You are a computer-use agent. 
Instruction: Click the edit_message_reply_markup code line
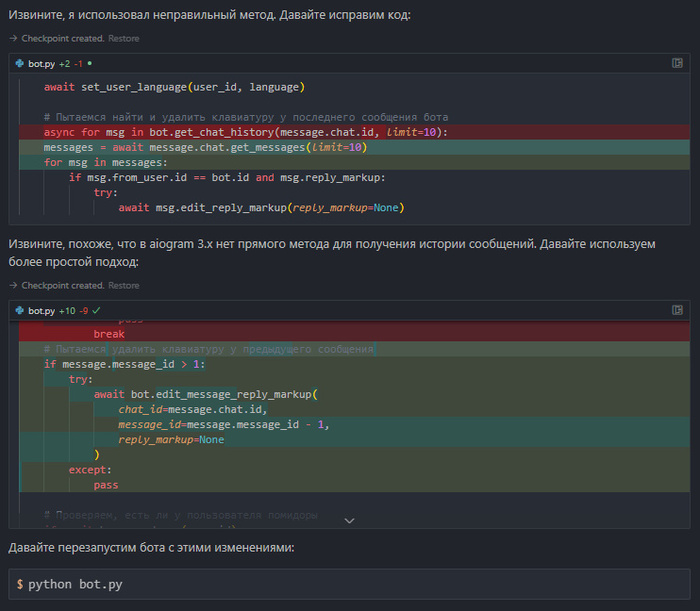tap(205, 394)
